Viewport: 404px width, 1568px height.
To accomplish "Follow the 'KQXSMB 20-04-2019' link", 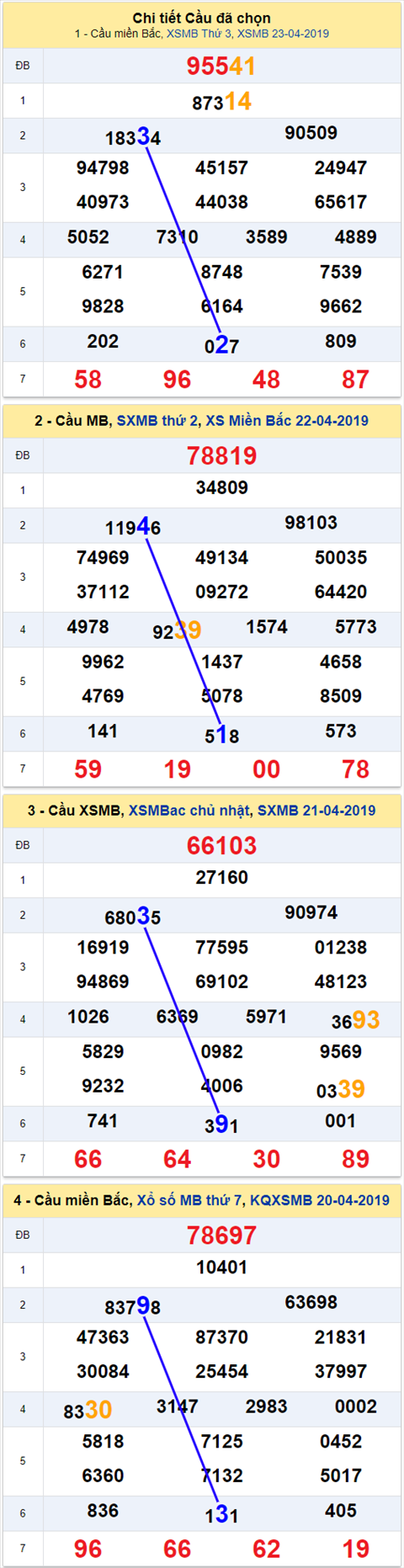I will coord(320,1199).
